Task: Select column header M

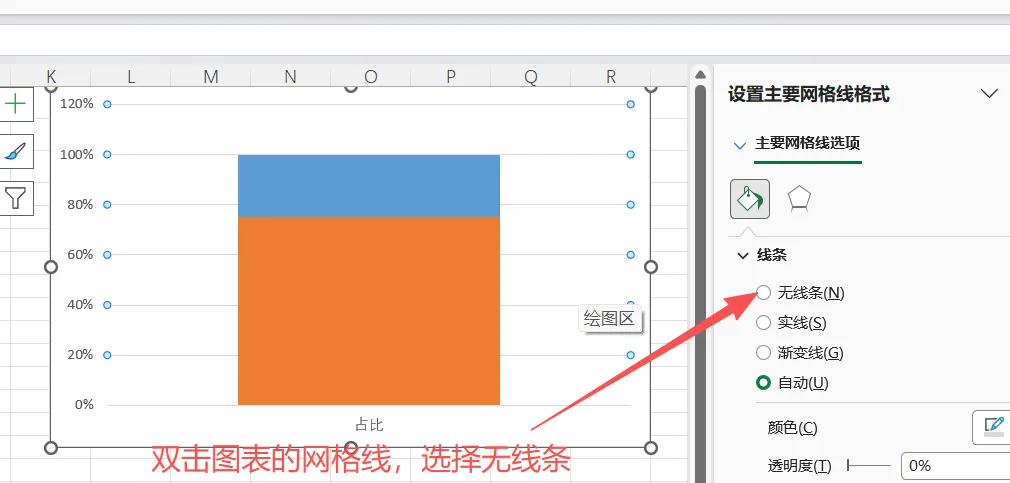Action: [211, 77]
